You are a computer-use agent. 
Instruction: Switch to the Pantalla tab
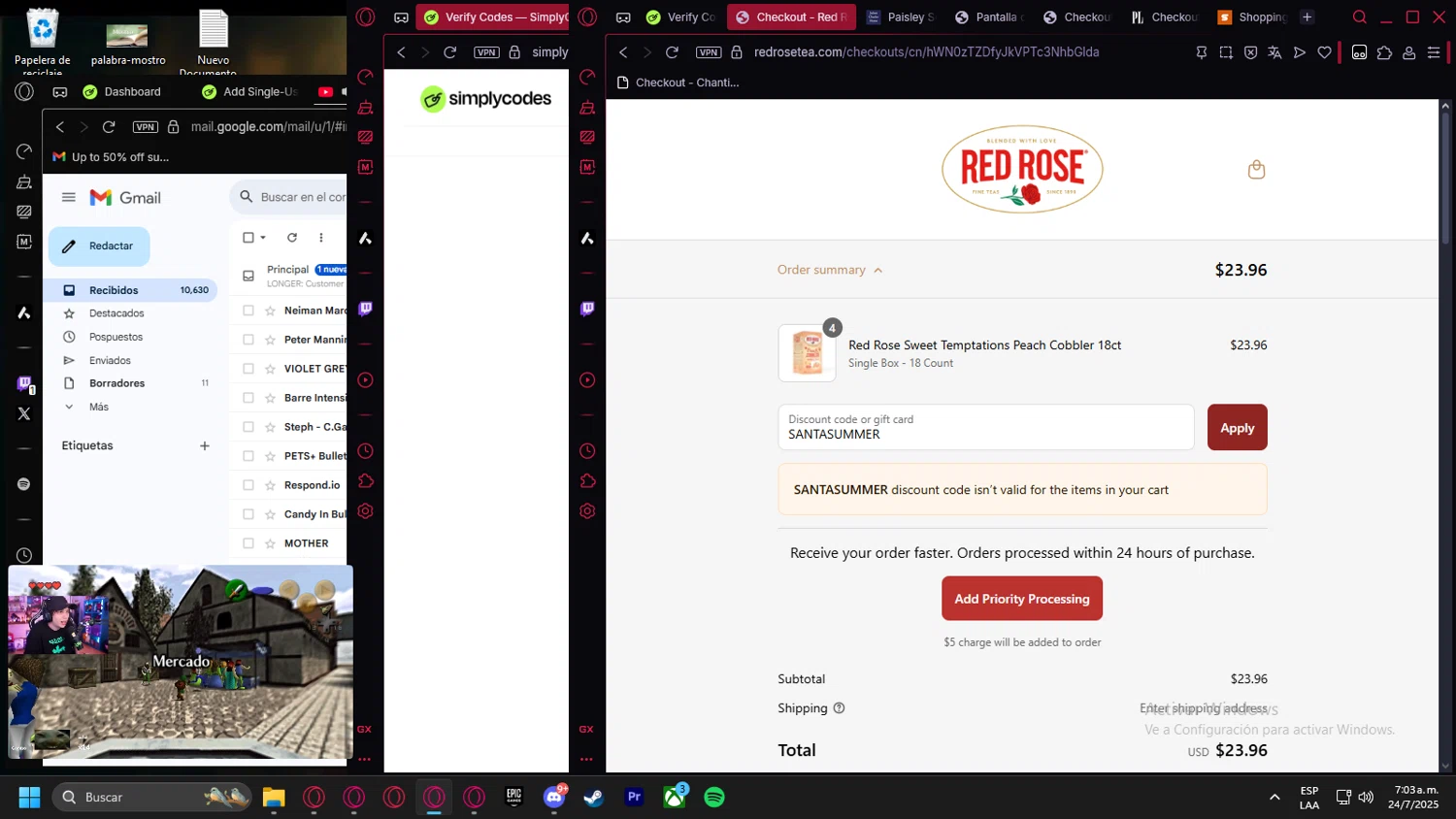tap(989, 16)
